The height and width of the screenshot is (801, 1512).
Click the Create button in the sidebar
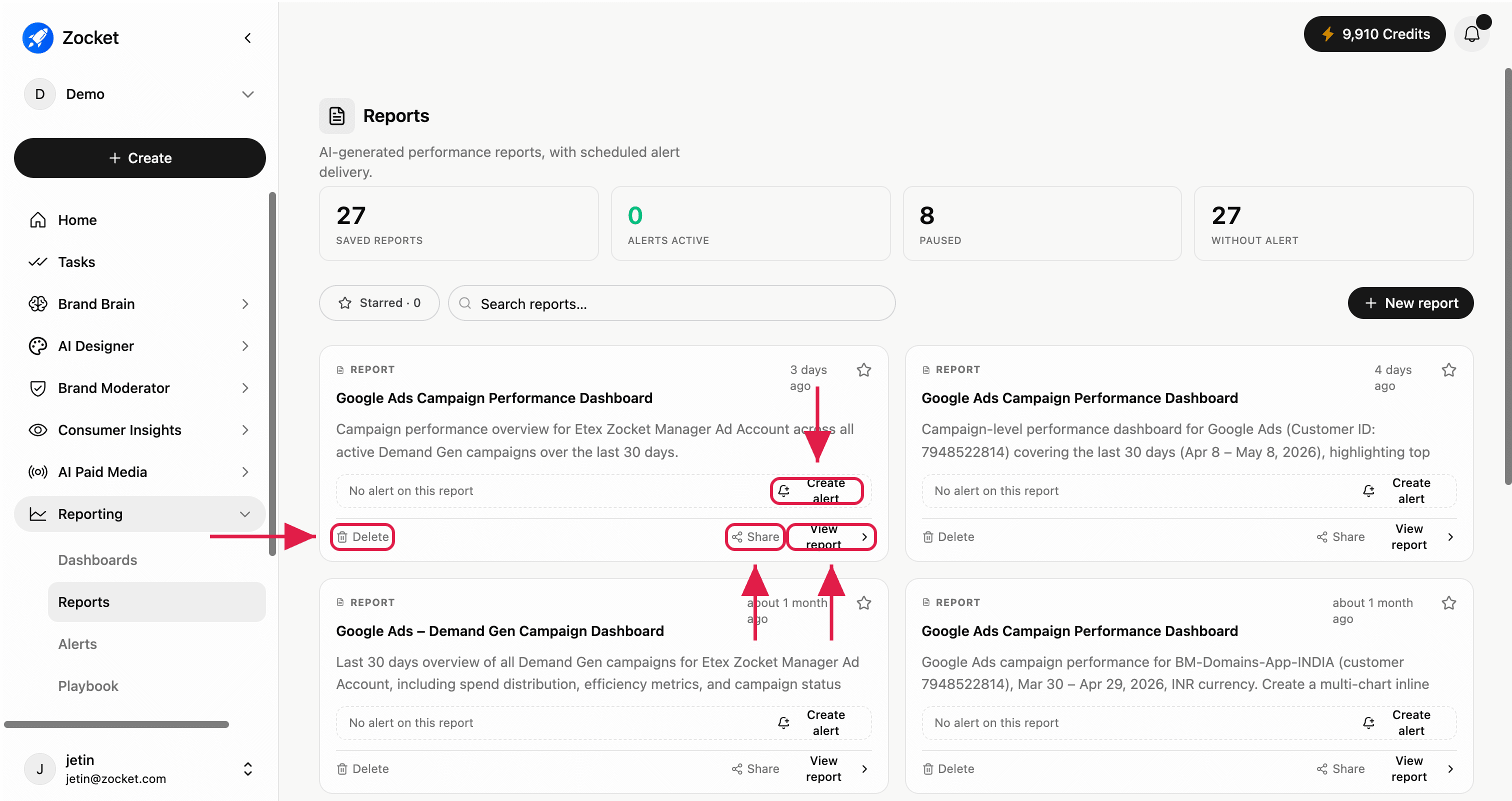coord(139,158)
